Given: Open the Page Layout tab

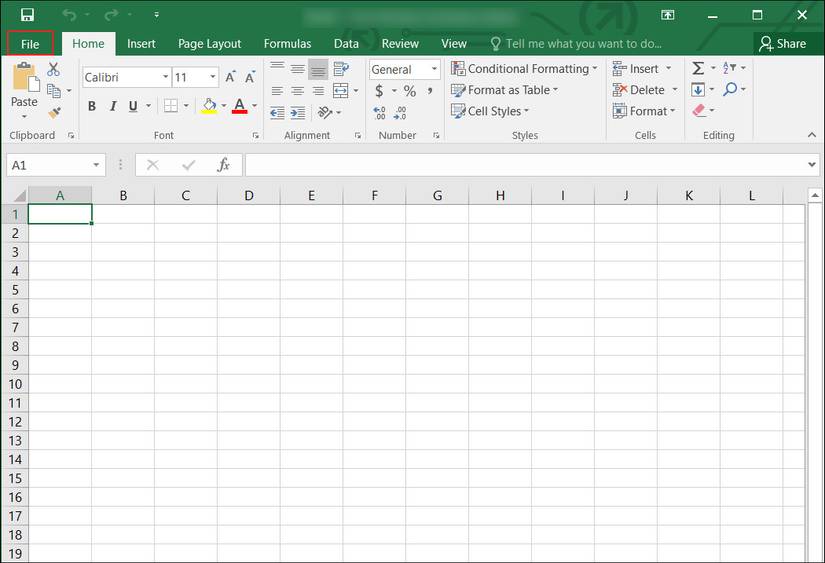Looking at the screenshot, I should coord(209,44).
